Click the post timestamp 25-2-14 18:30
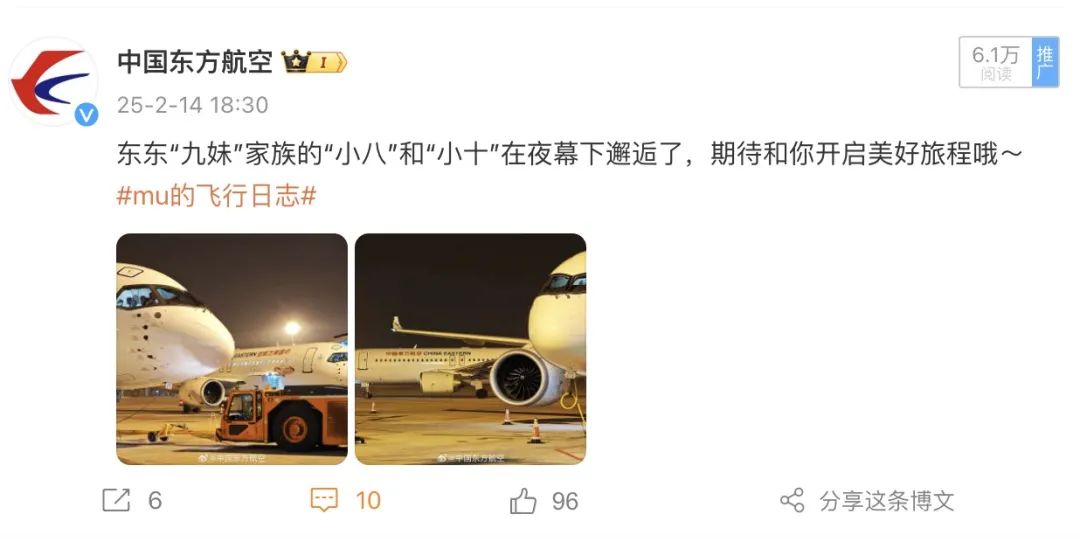The width and height of the screenshot is (1080, 542). click(192, 105)
